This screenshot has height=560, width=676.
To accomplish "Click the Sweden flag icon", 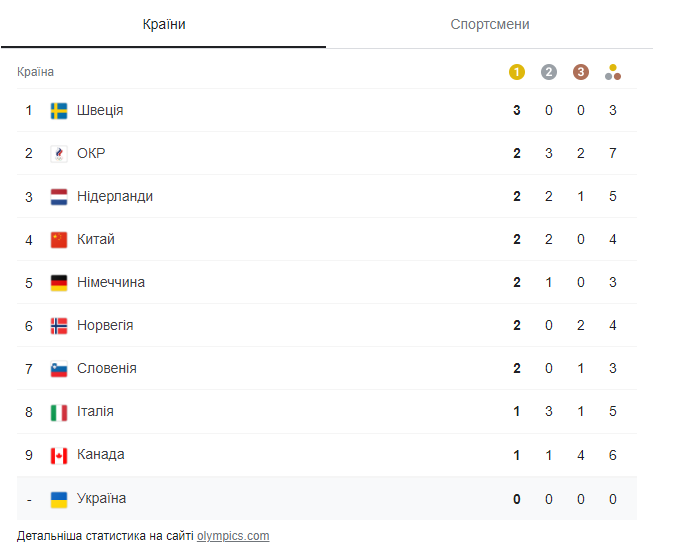I will tap(59, 110).
